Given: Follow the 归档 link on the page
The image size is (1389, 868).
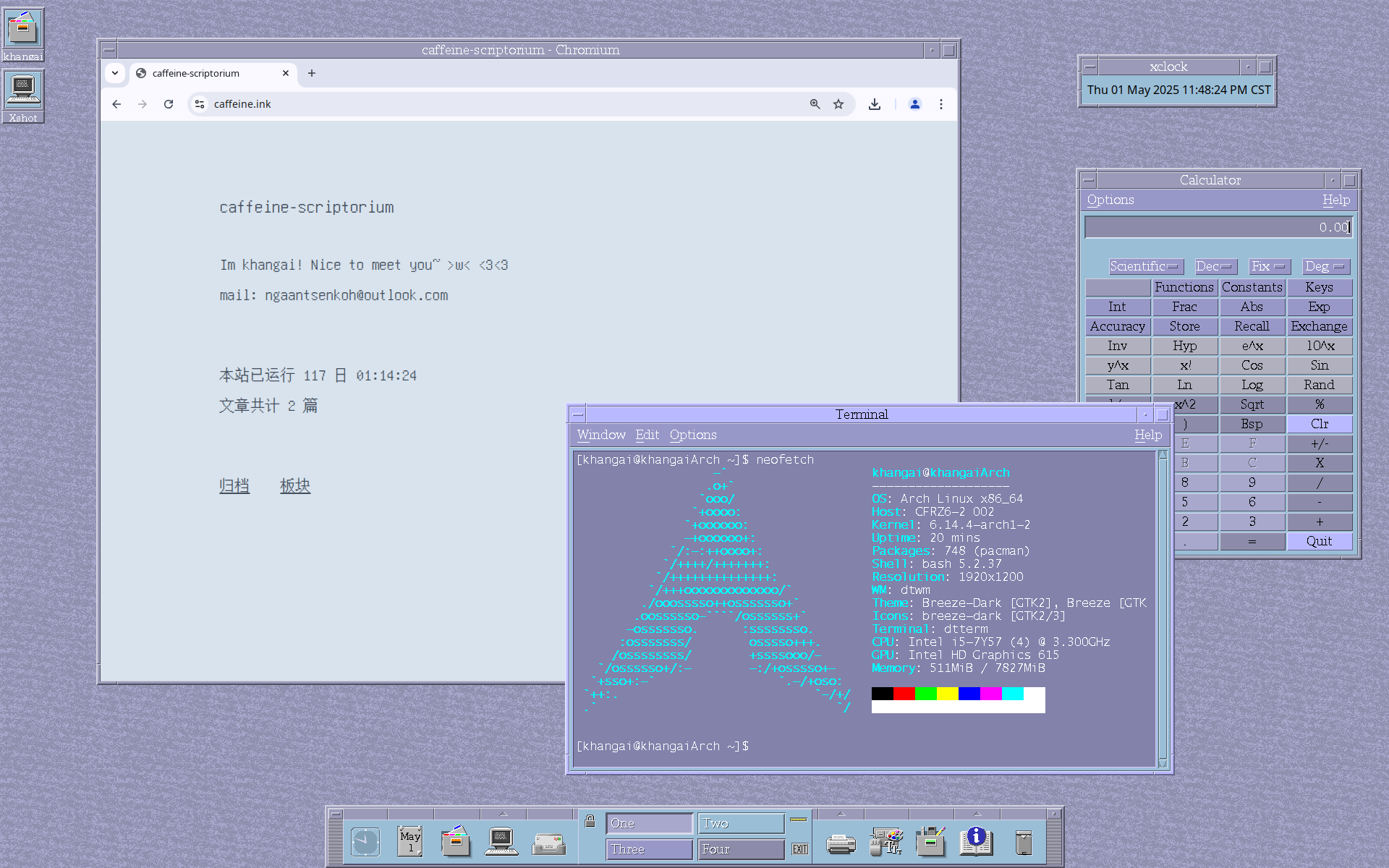Looking at the screenshot, I should tap(234, 486).
